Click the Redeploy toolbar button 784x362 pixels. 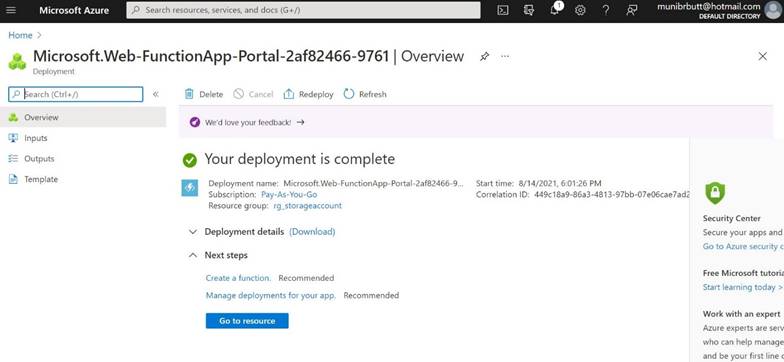308,94
